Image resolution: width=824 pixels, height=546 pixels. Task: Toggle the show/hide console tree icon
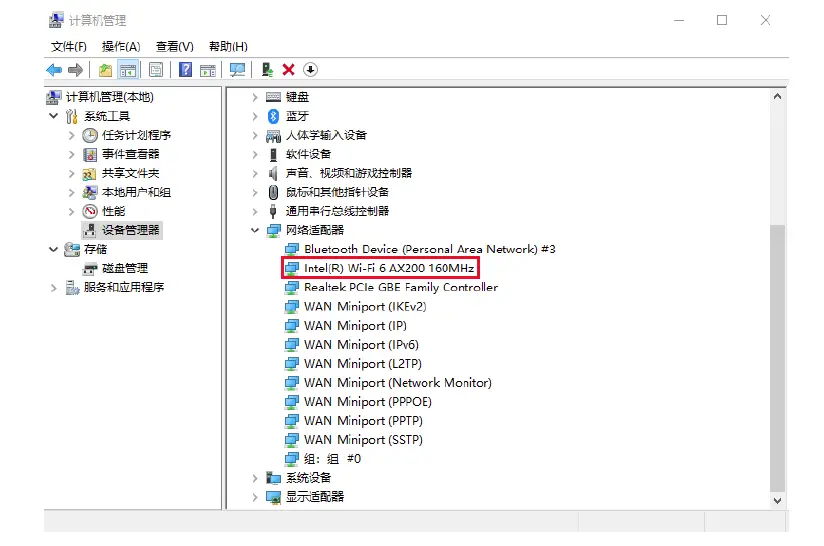pyautogui.click(x=128, y=69)
